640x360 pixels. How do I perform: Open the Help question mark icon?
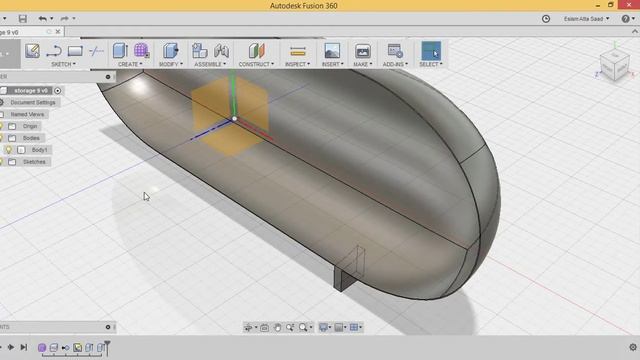625,19
